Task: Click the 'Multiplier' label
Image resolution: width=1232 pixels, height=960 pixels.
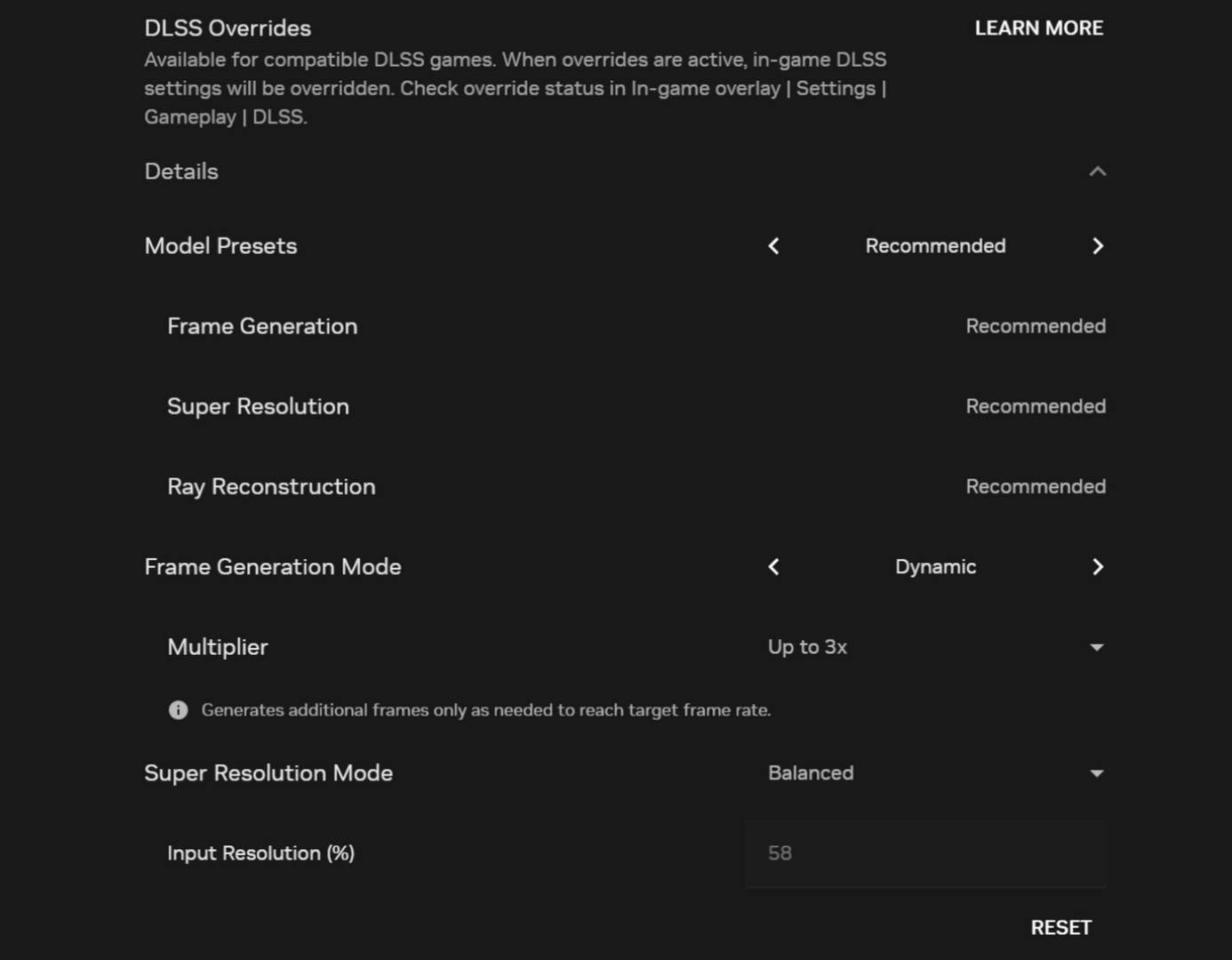Action: tap(218, 647)
